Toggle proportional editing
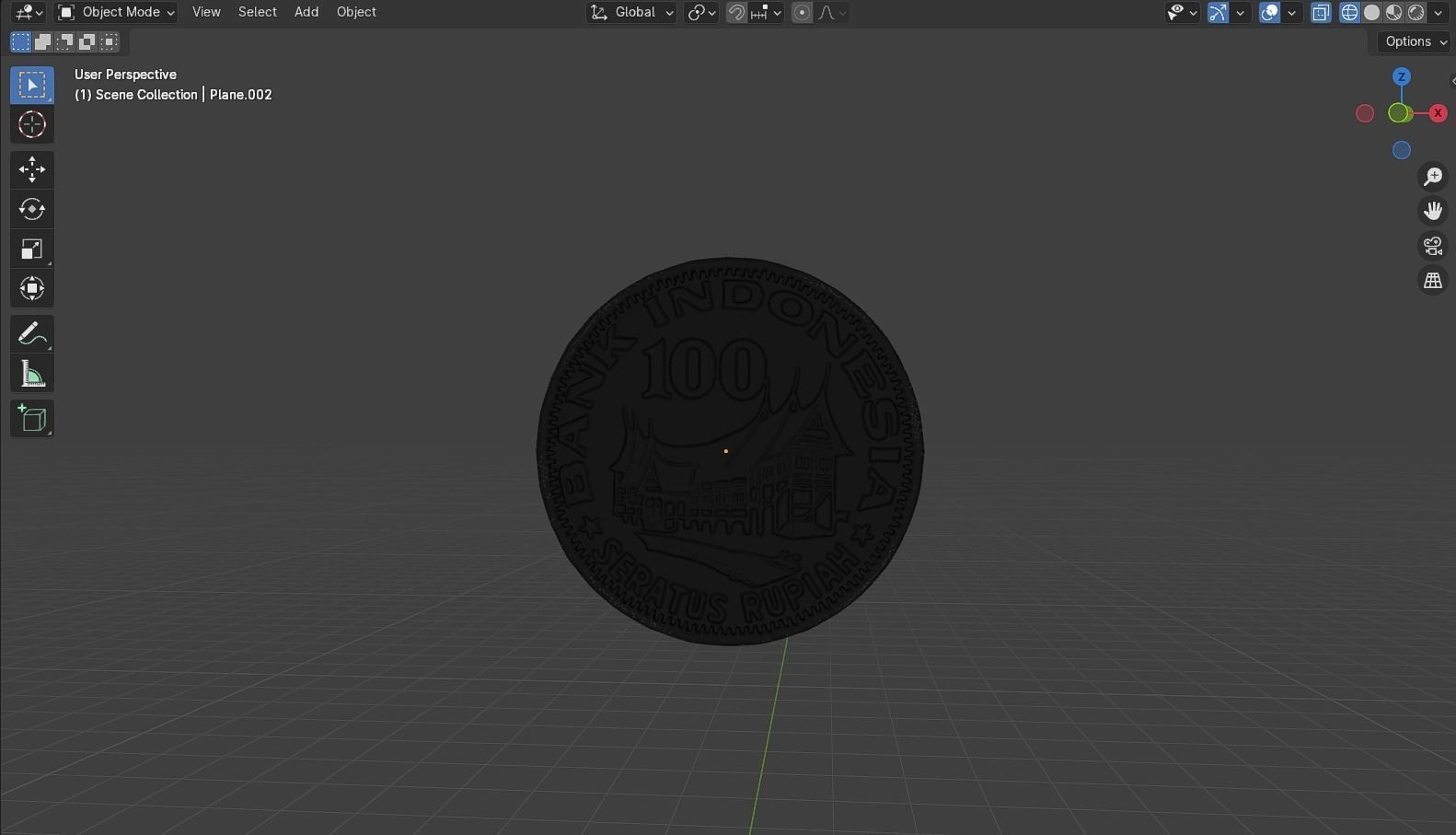 [802, 12]
